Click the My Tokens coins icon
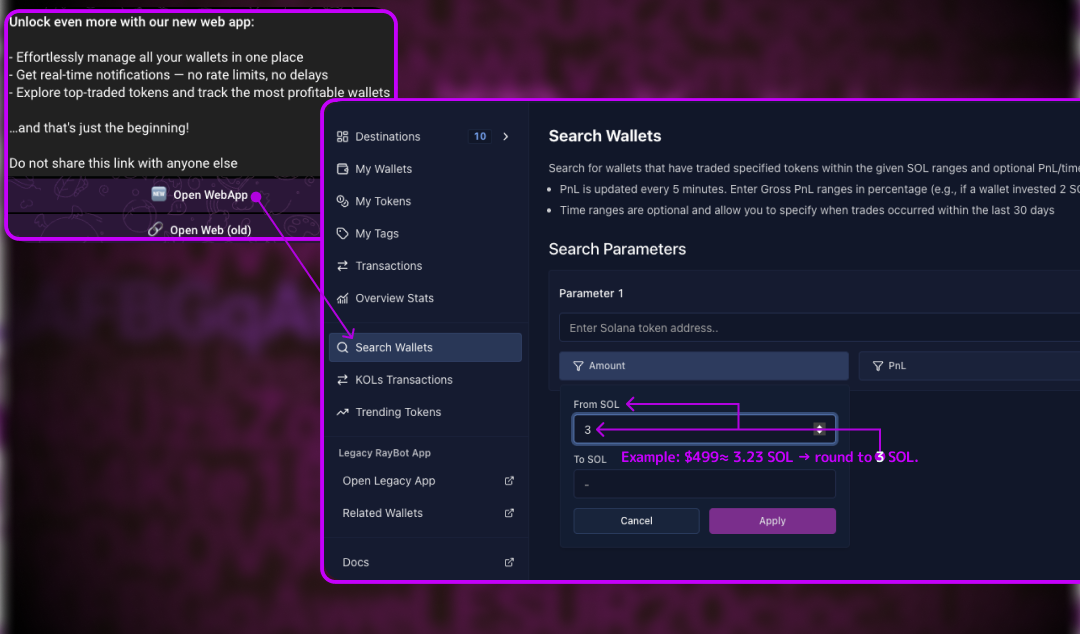The height and width of the screenshot is (634, 1080). 342,201
